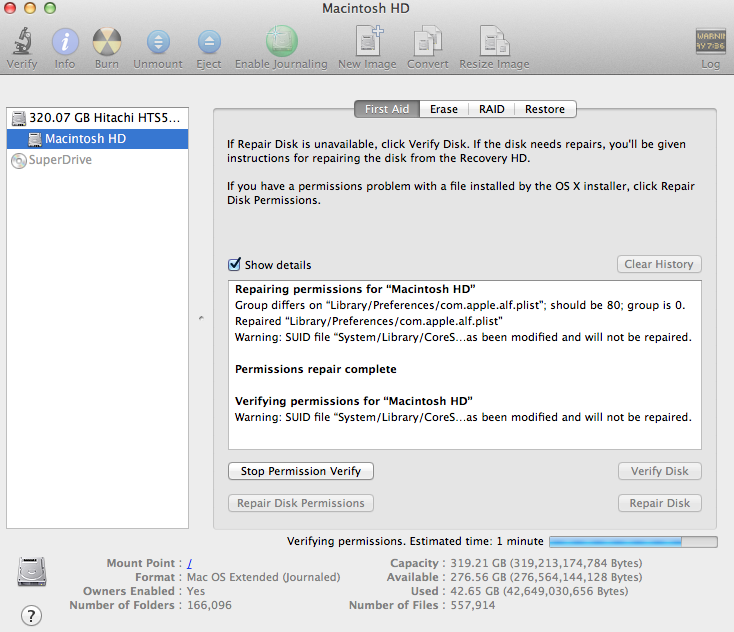Click the status text "Verifying permissions. Estimated time"
734x632 pixels.
(x=415, y=542)
